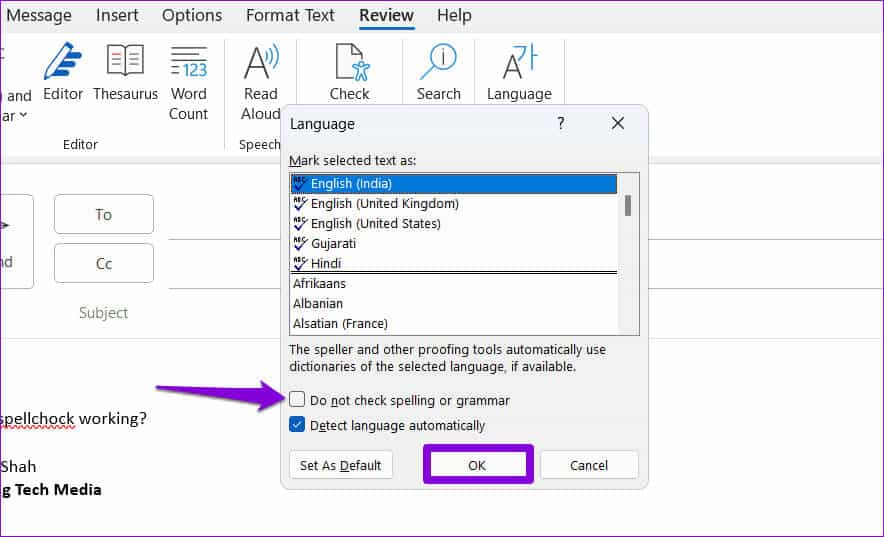Open the Cc recipients button
This screenshot has width=884, height=537.
(x=104, y=263)
